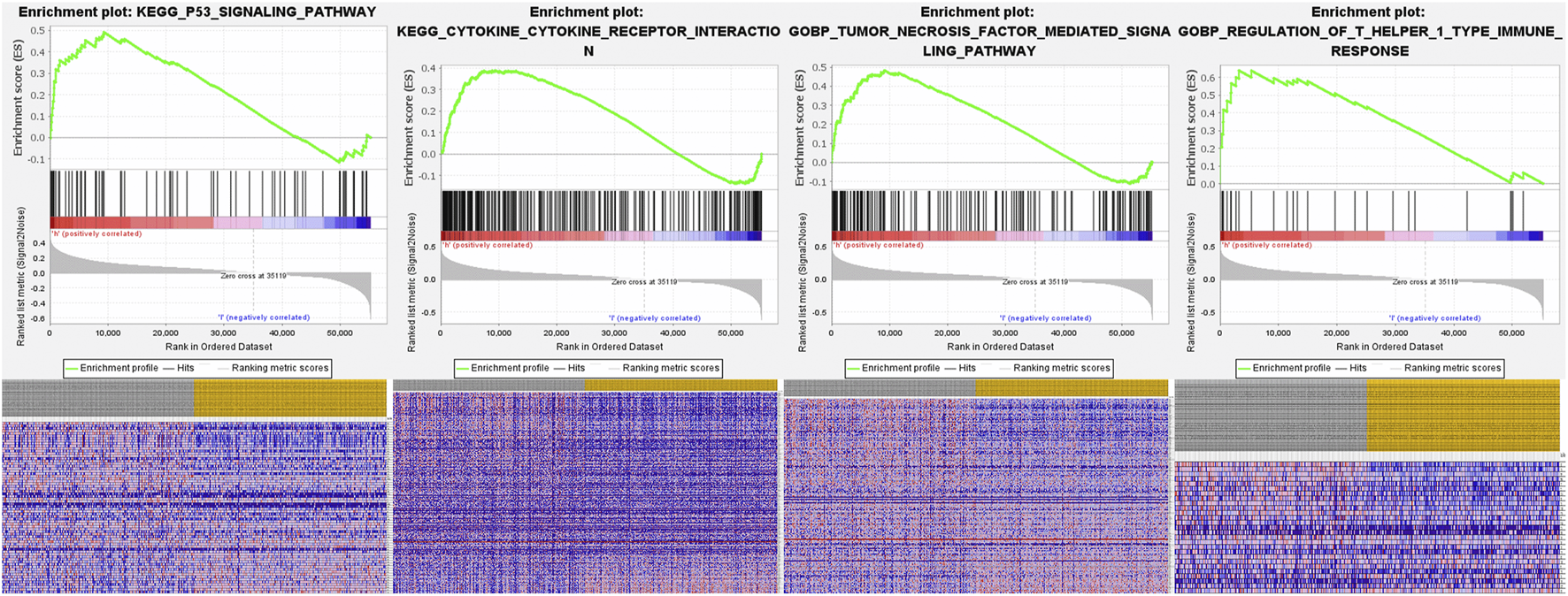Click 'Enrichment score (ES)' axis label of the T helper plot
Screen dimensions: 1568x596
pyautogui.click(x=1191, y=128)
